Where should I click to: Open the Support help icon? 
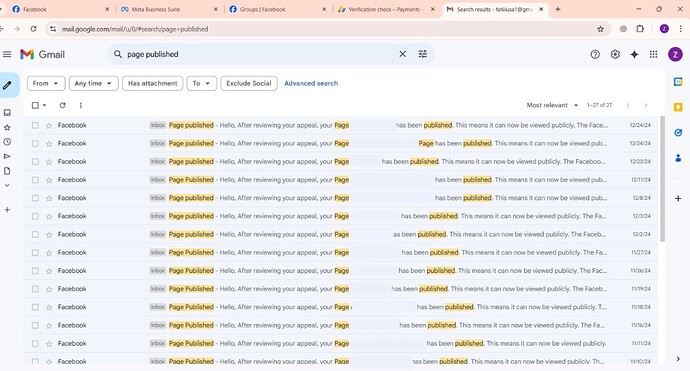(595, 54)
